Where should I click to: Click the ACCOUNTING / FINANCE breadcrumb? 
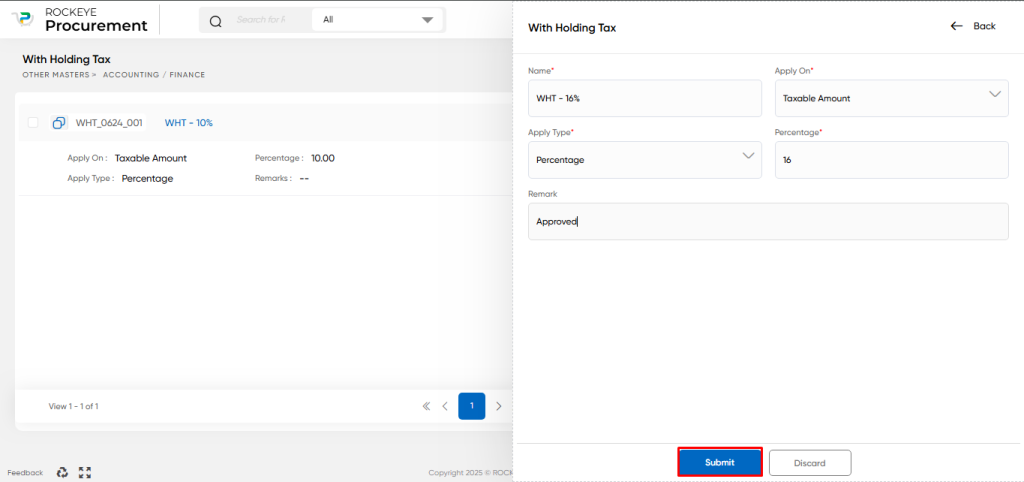[154, 75]
